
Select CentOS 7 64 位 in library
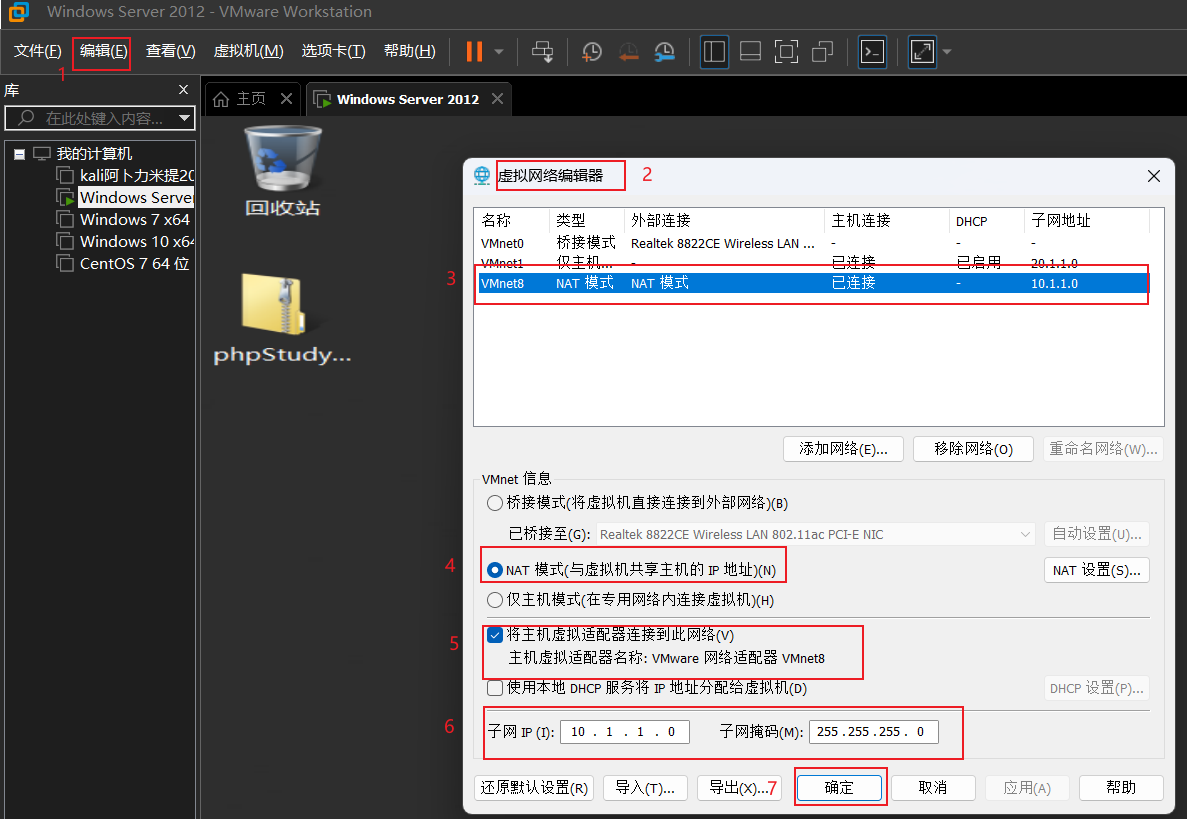[124, 263]
